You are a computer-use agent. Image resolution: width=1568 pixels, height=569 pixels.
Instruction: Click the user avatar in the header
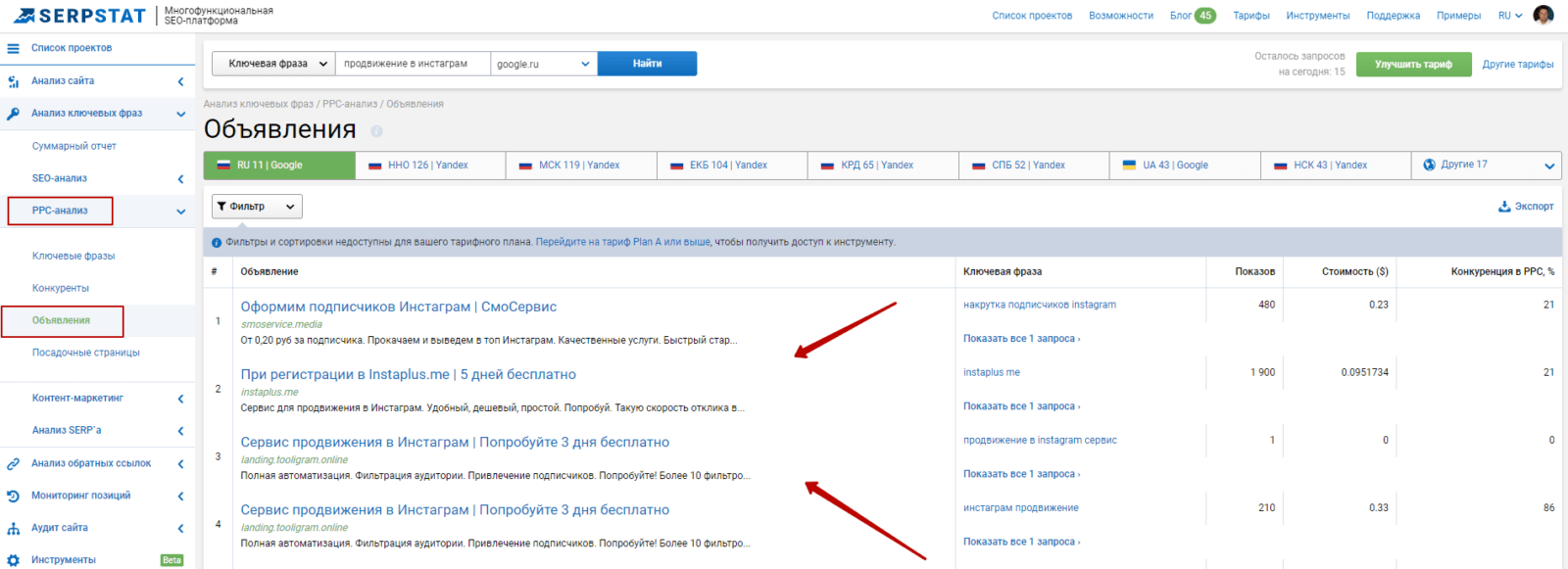1543,15
